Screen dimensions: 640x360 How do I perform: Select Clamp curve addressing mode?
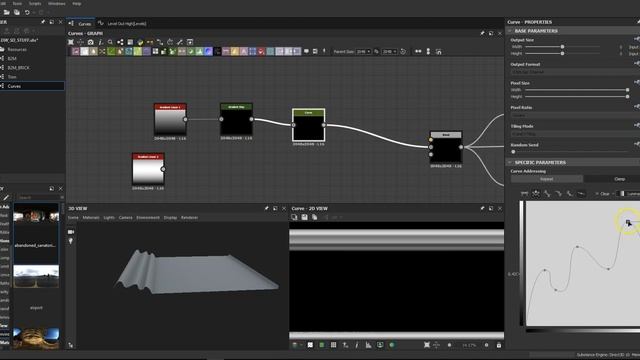(619, 179)
